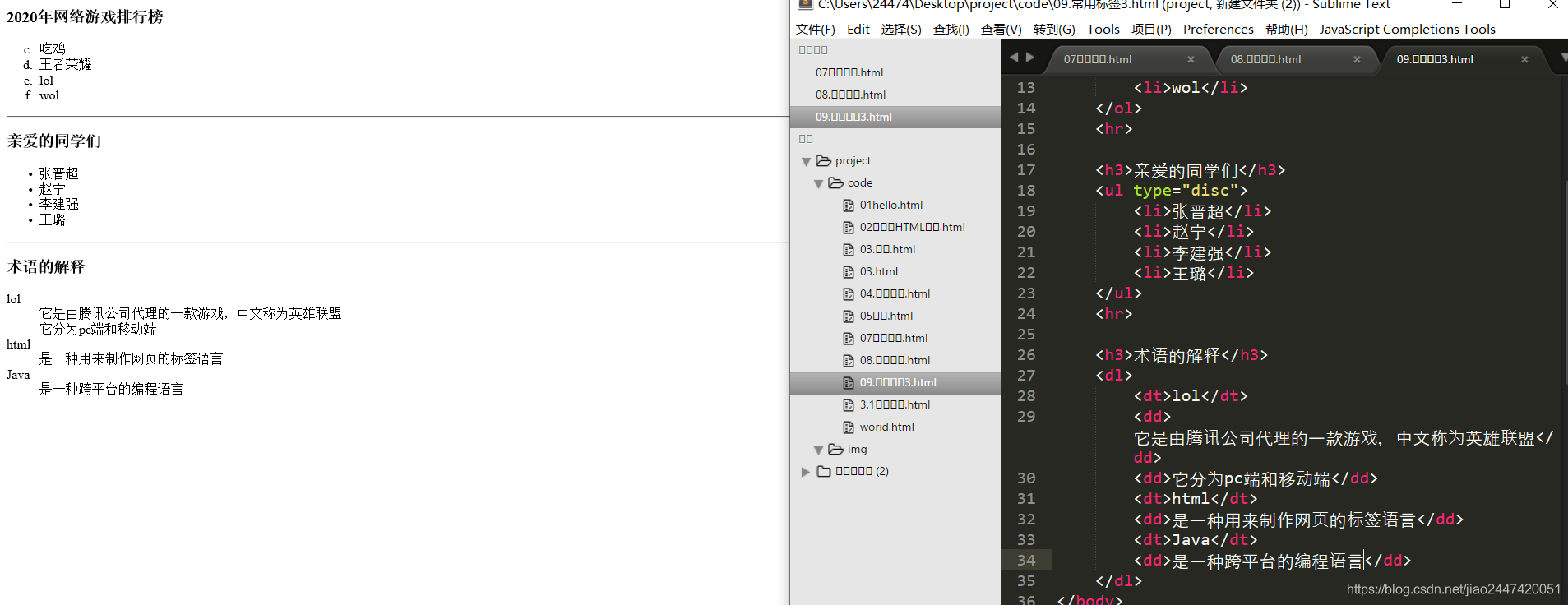Close the 08 html editor tab
Image resolution: width=1568 pixels, height=605 pixels.
pos(1357,59)
